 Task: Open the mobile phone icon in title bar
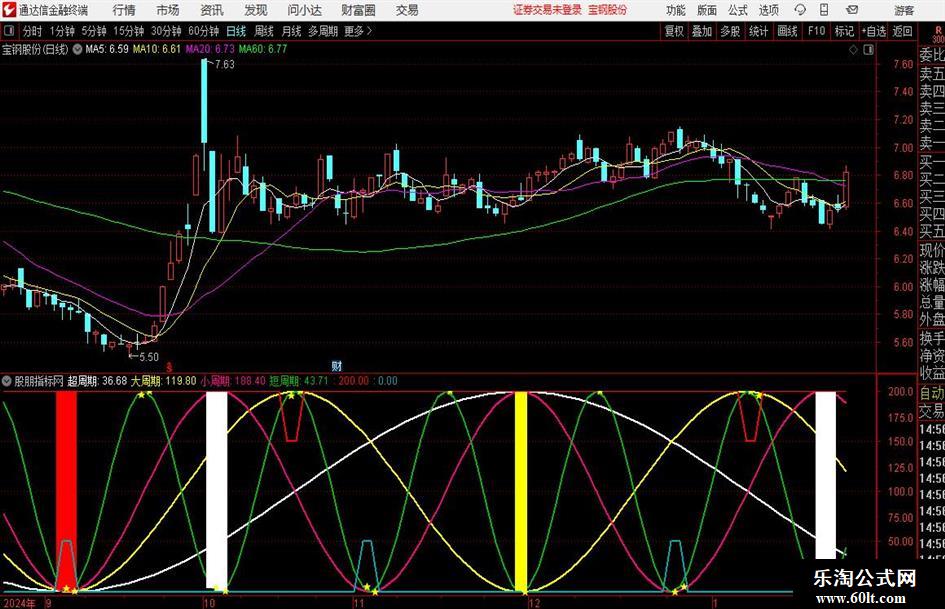(824, 10)
